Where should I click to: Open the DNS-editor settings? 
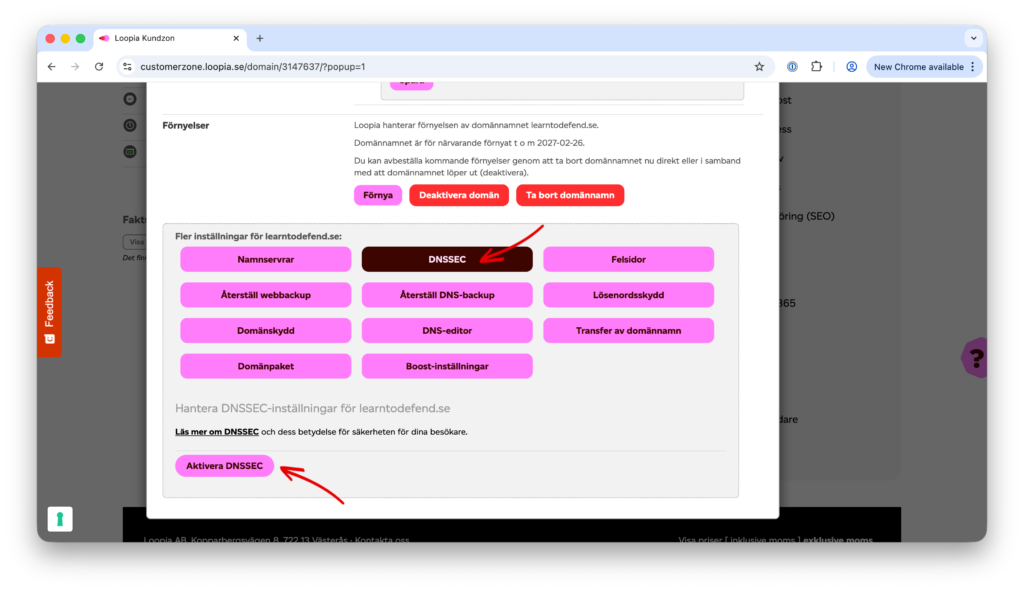pyautogui.click(x=446, y=330)
